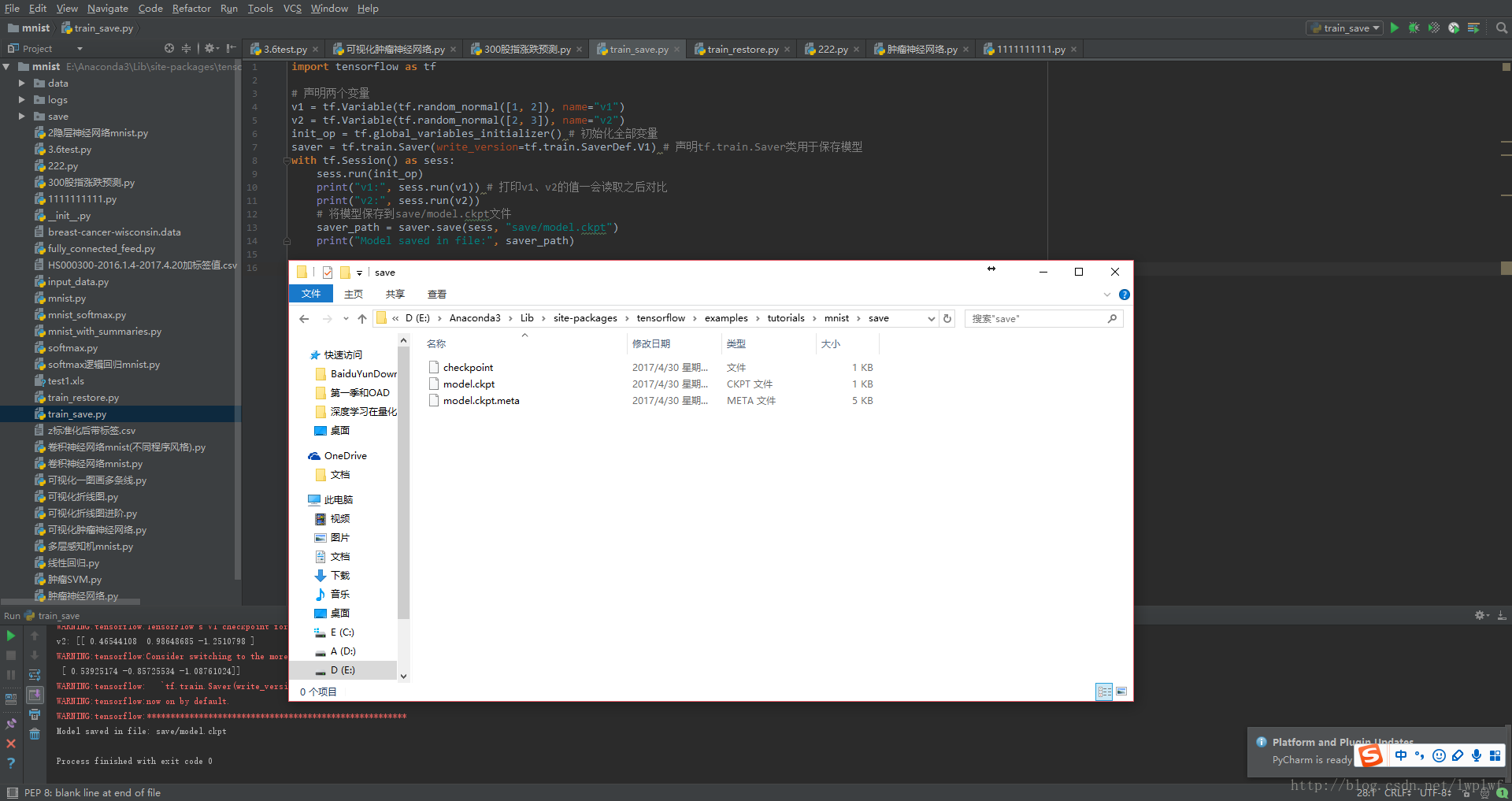Toggle scroll-to-end in Run console
Screen dimensions: 1512x801
point(35,695)
